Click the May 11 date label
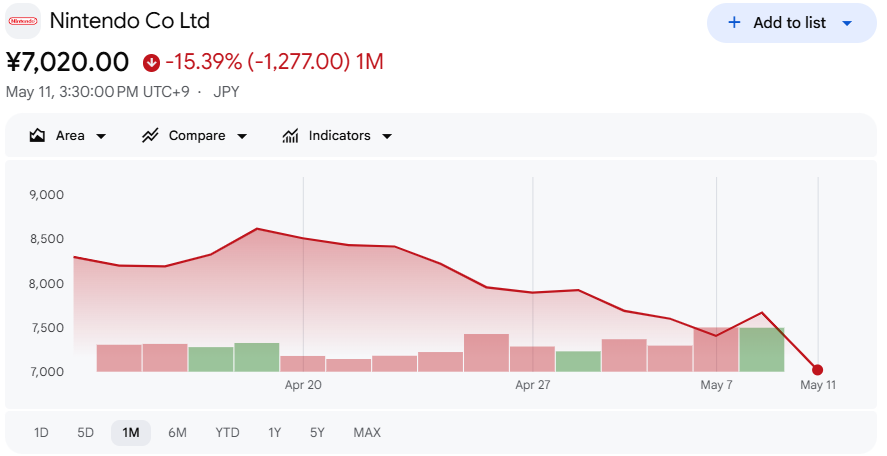887x456 pixels. pyautogui.click(x=818, y=385)
